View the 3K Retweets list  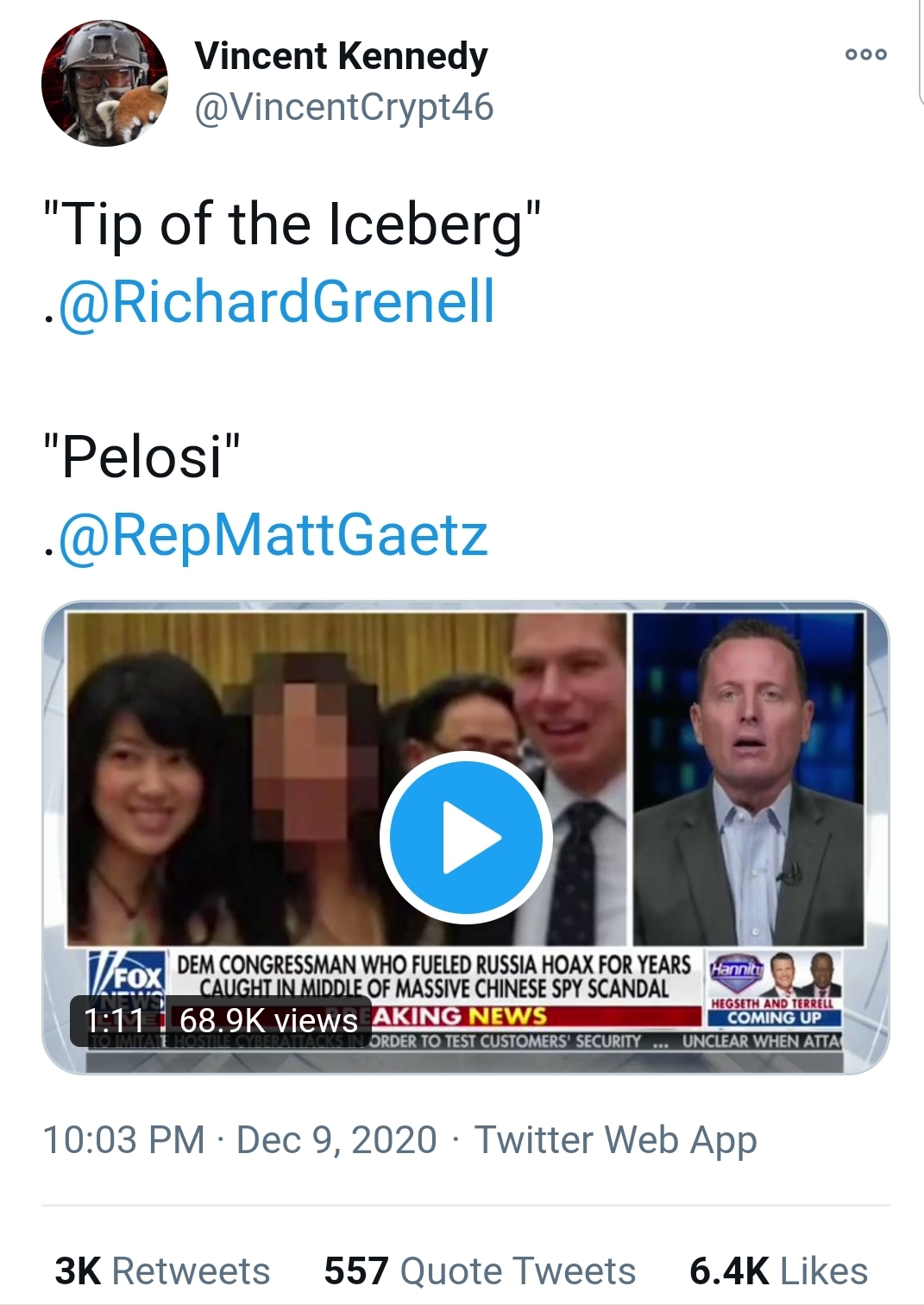pyautogui.click(x=162, y=1270)
